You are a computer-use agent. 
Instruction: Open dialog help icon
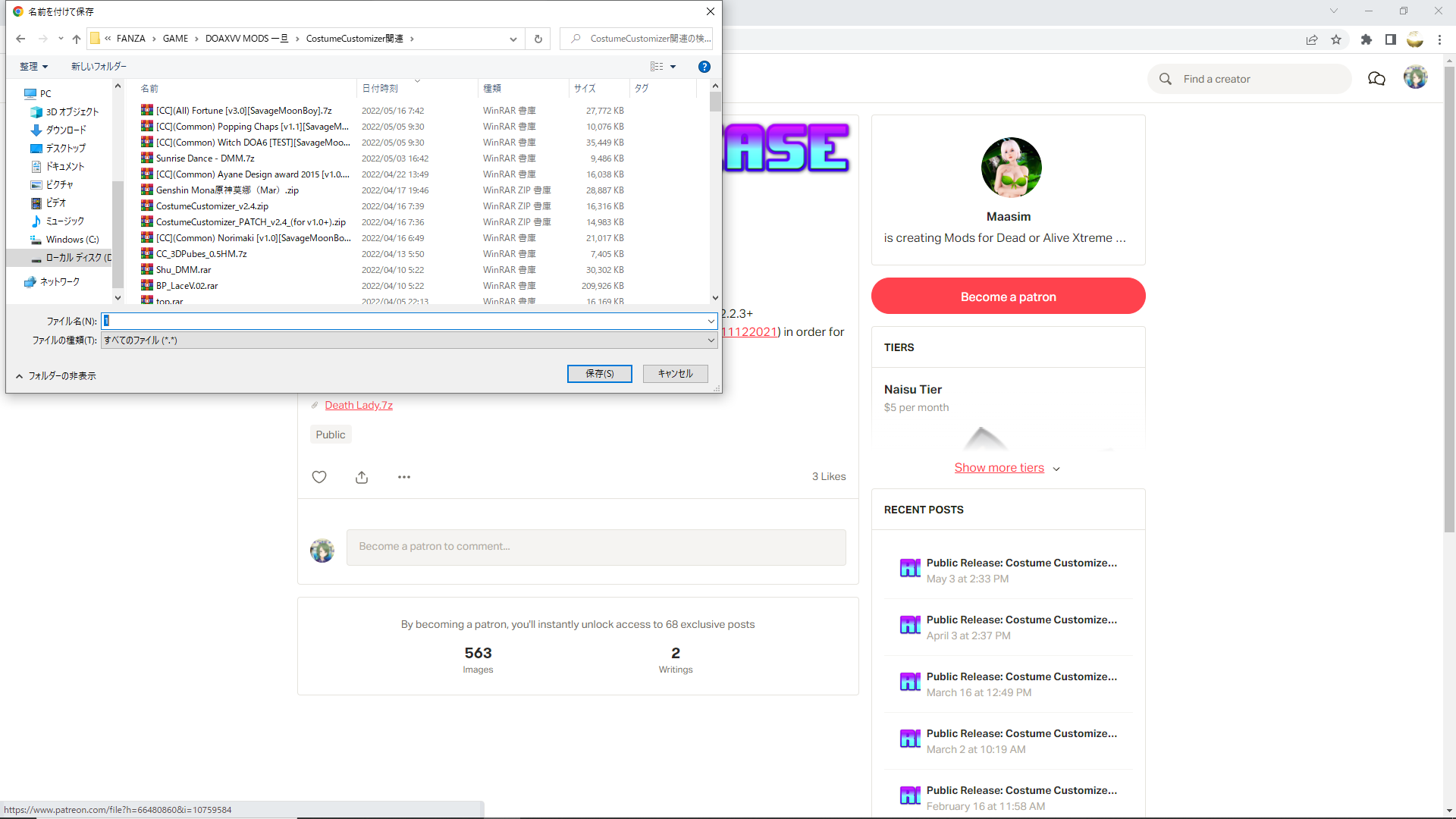pos(704,67)
